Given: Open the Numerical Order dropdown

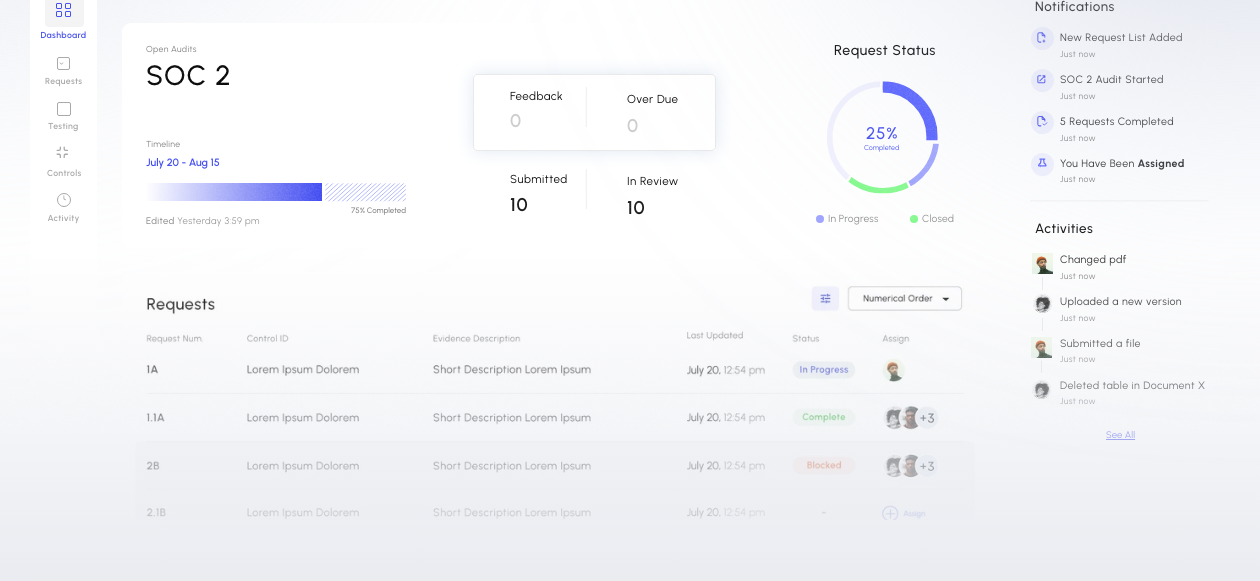Looking at the screenshot, I should pyautogui.click(x=905, y=298).
